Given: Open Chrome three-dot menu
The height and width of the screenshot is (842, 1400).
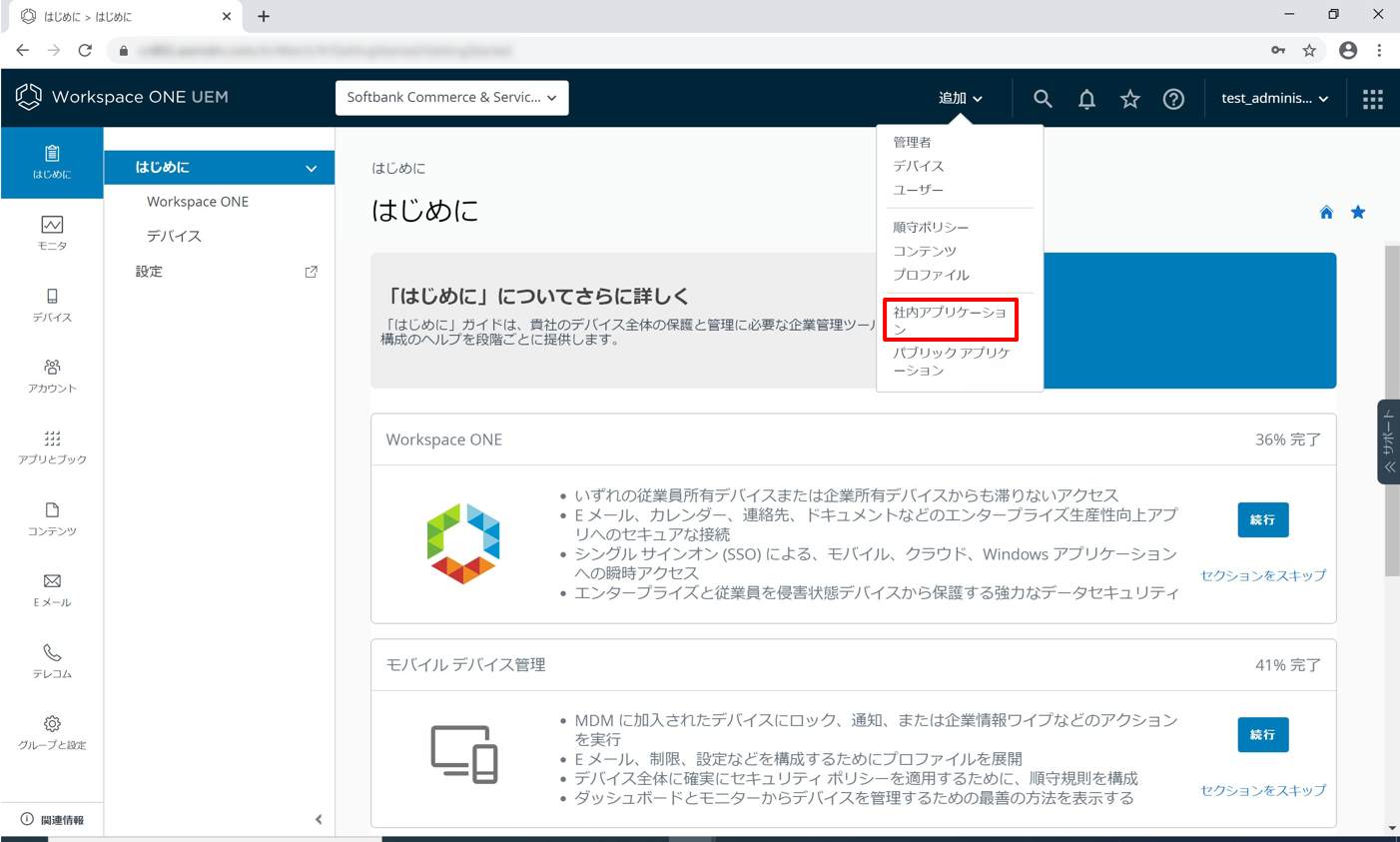Looking at the screenshot, I should [x=1379, y=50].
